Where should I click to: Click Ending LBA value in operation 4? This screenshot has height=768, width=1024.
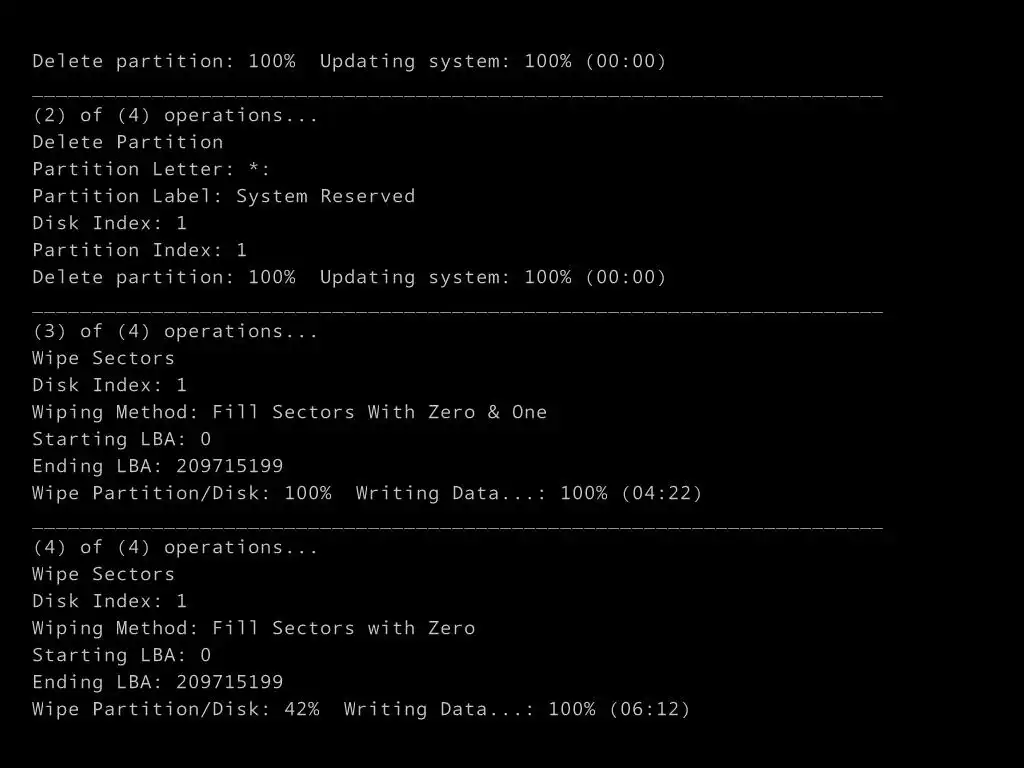(x=229, y=682)
